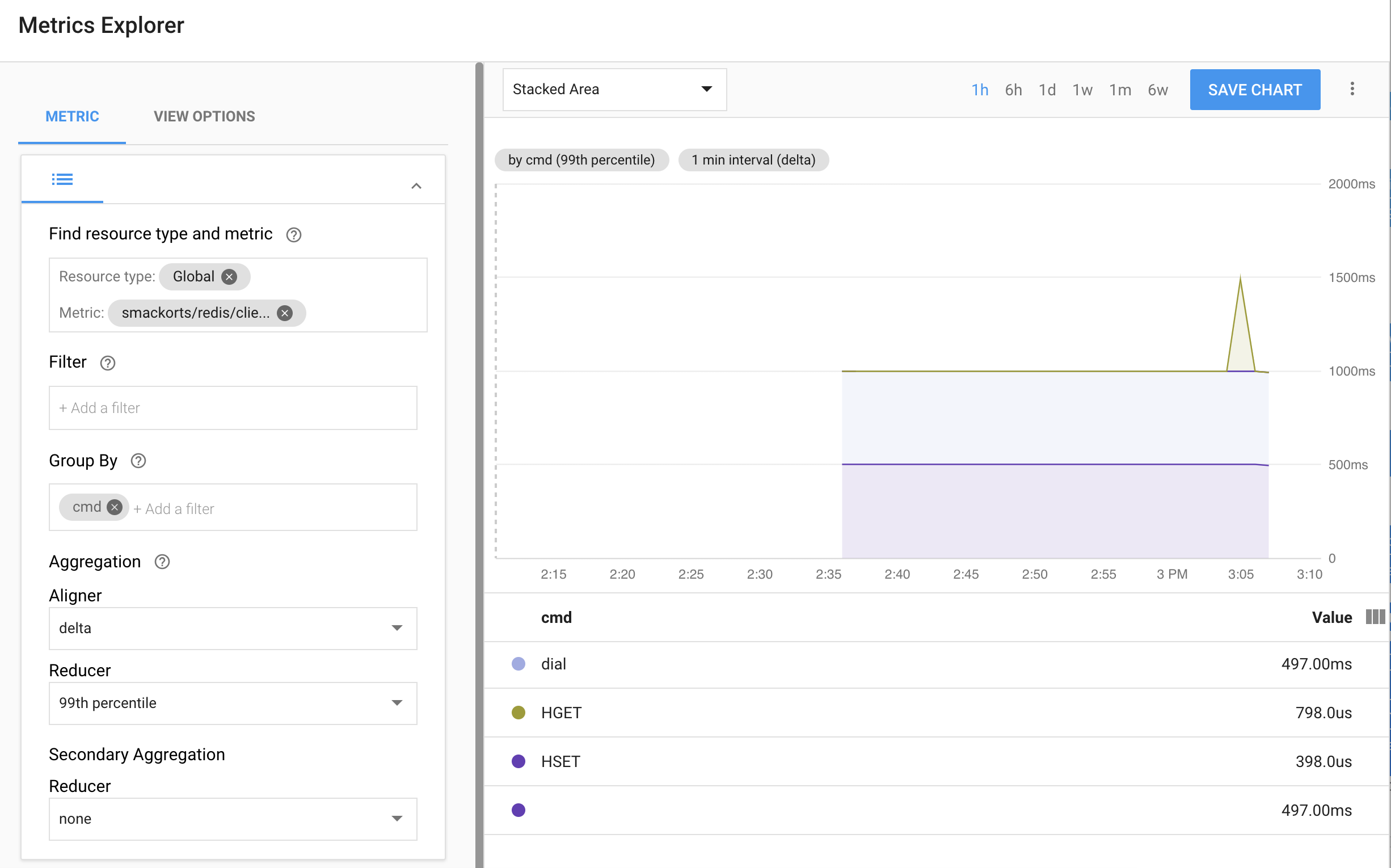
Task: Click the column display icon beside Value header
Action: pyautogui.click(x=1376, y=617)
